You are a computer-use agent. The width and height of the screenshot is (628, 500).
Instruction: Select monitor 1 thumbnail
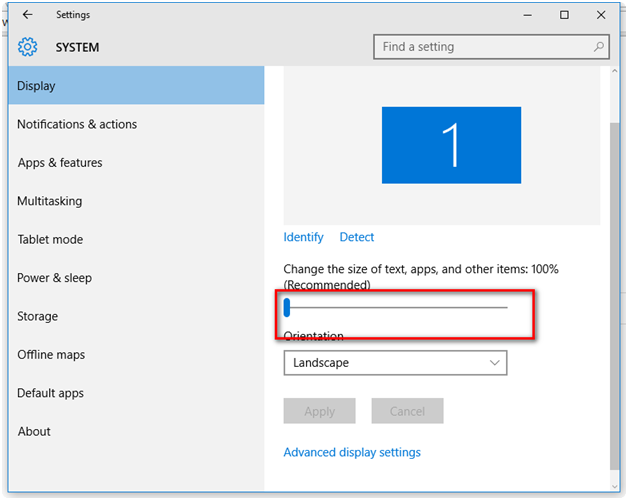tap(451, 146)
